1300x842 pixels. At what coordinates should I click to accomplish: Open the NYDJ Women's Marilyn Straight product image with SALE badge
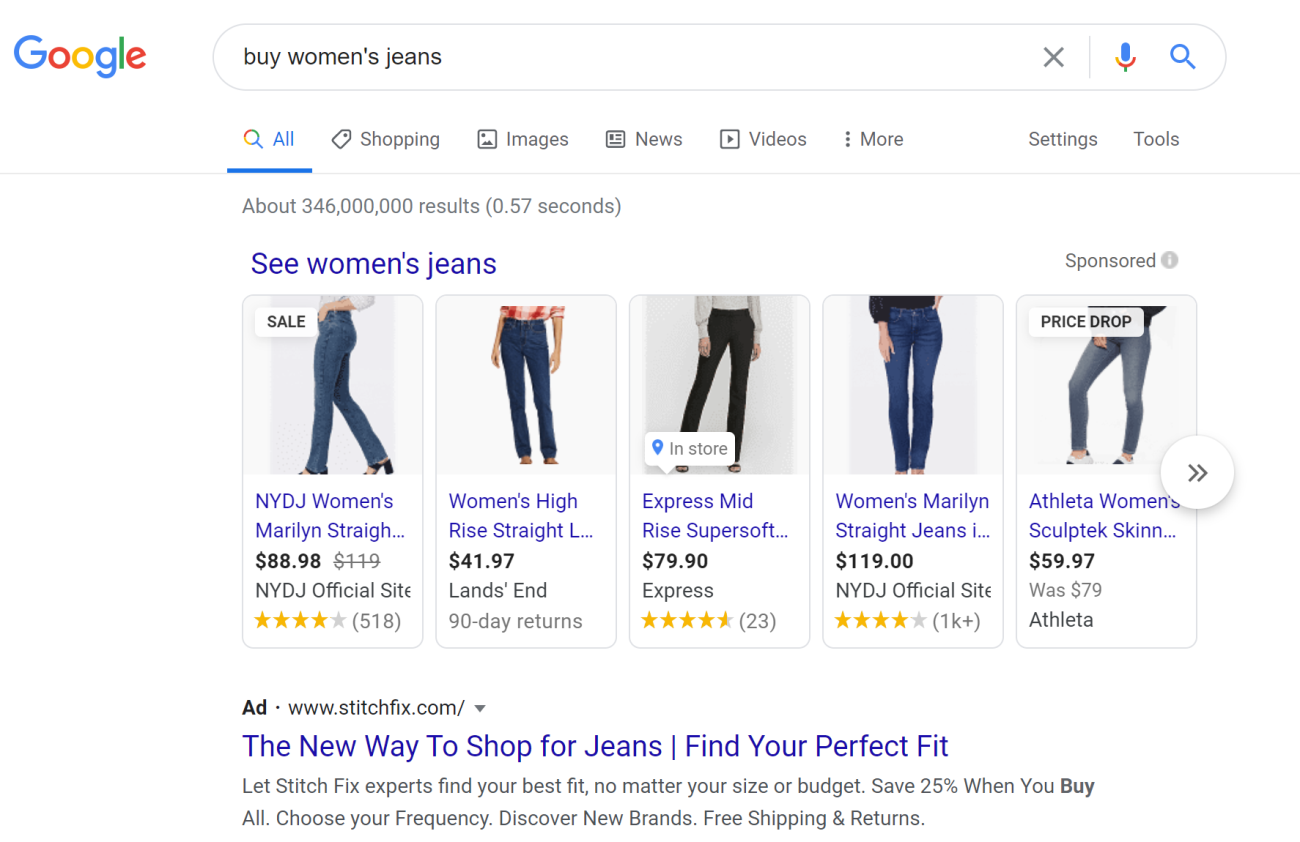click(x=333, y=385)
